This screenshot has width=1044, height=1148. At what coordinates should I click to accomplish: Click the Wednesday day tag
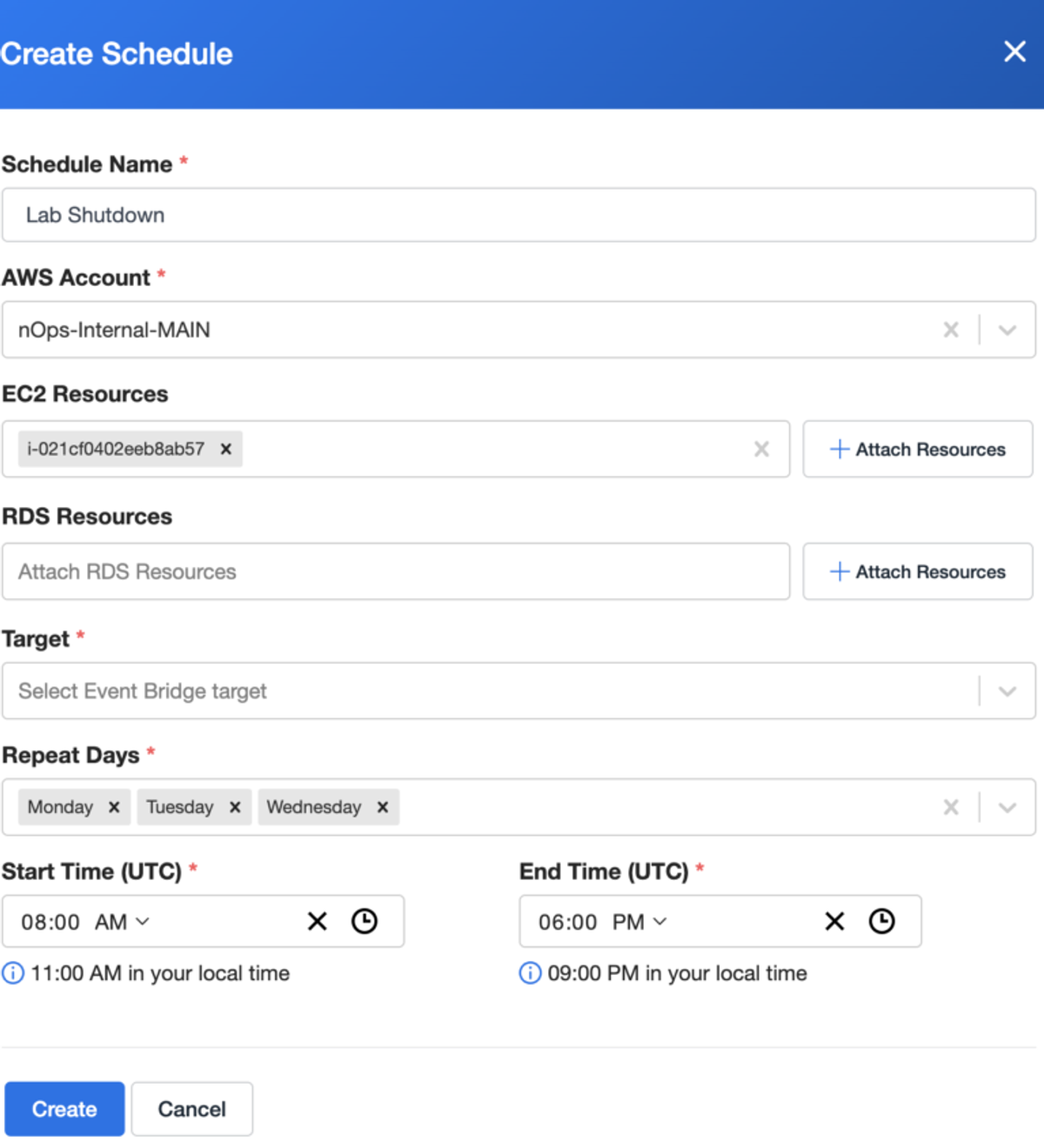328,807
